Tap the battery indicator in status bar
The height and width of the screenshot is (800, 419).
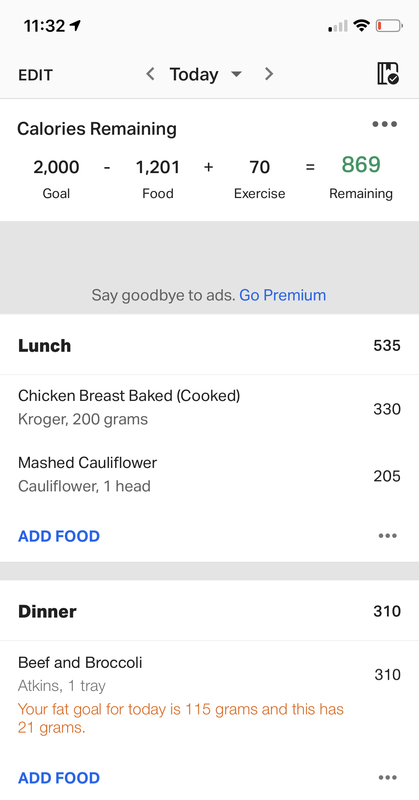point(389,26)
